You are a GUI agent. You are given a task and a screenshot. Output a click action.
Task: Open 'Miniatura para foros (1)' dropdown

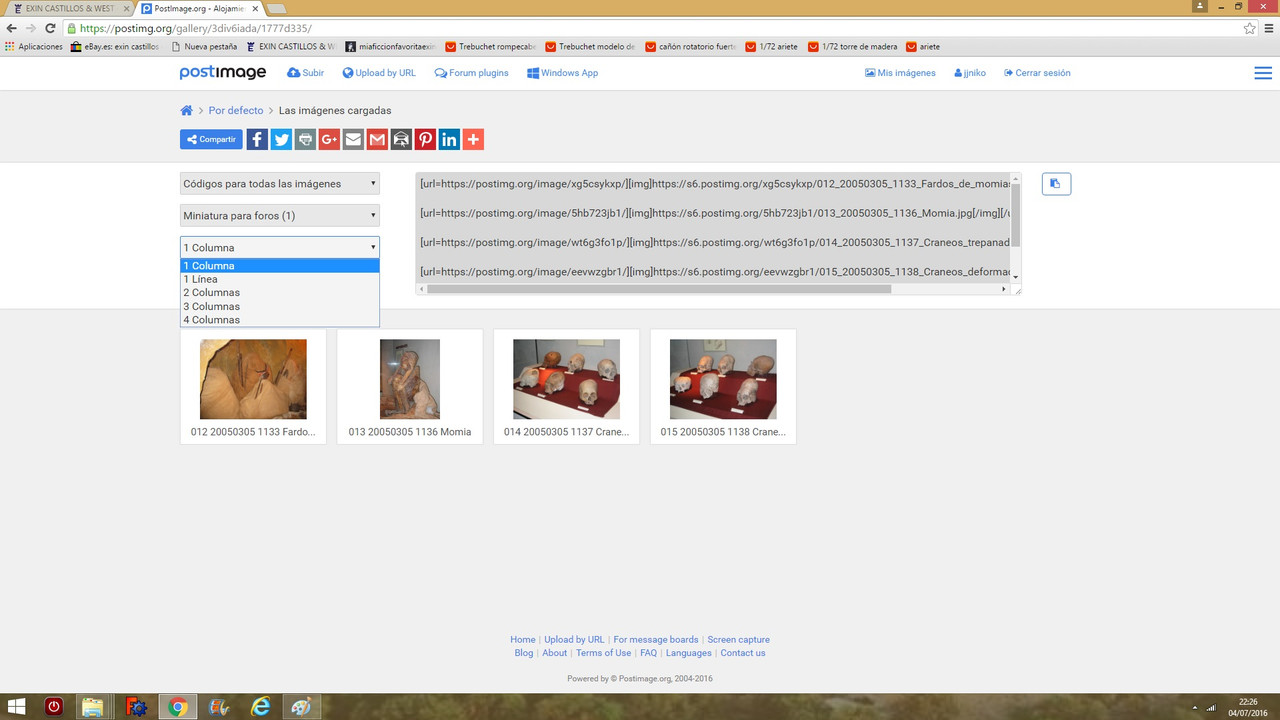(280, 216)
